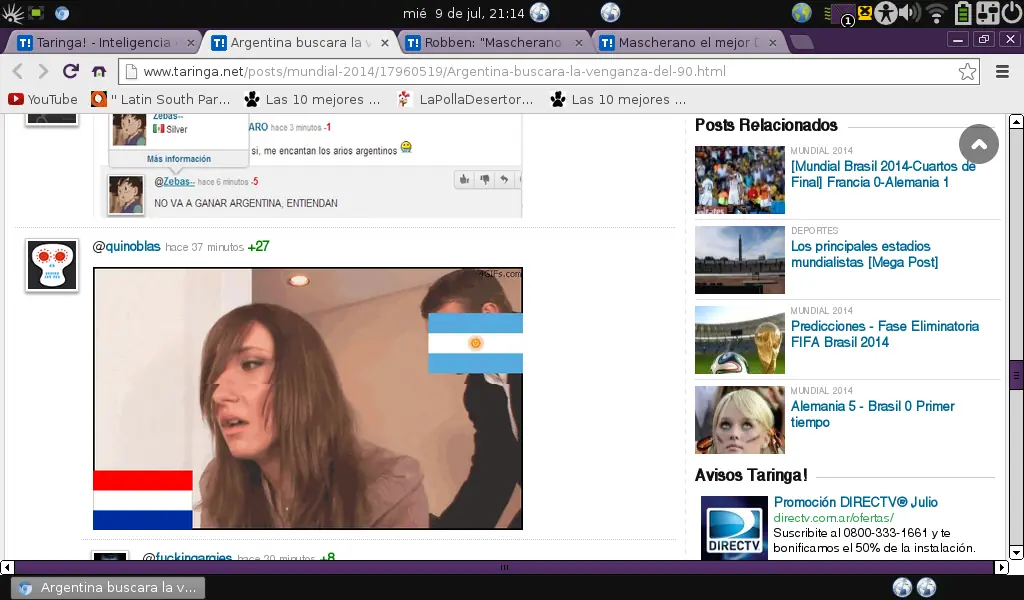
Task: Click the back-to-top round arrow button
Action: (978, 144)
